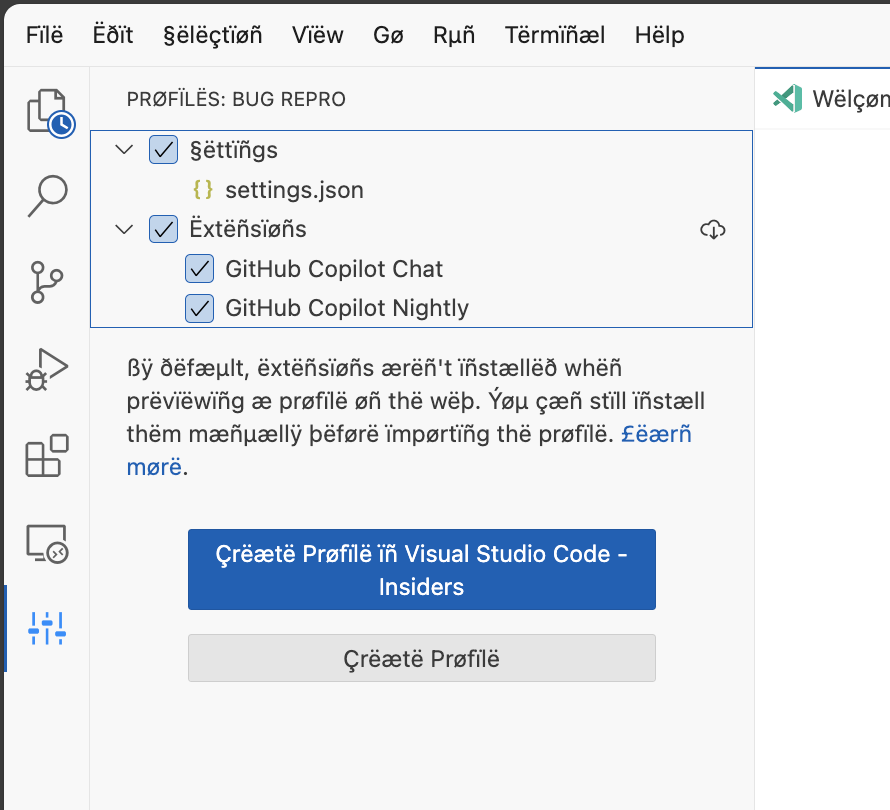Disable the GitHub Copilot Chat checkbox

(x=199, y=268)
